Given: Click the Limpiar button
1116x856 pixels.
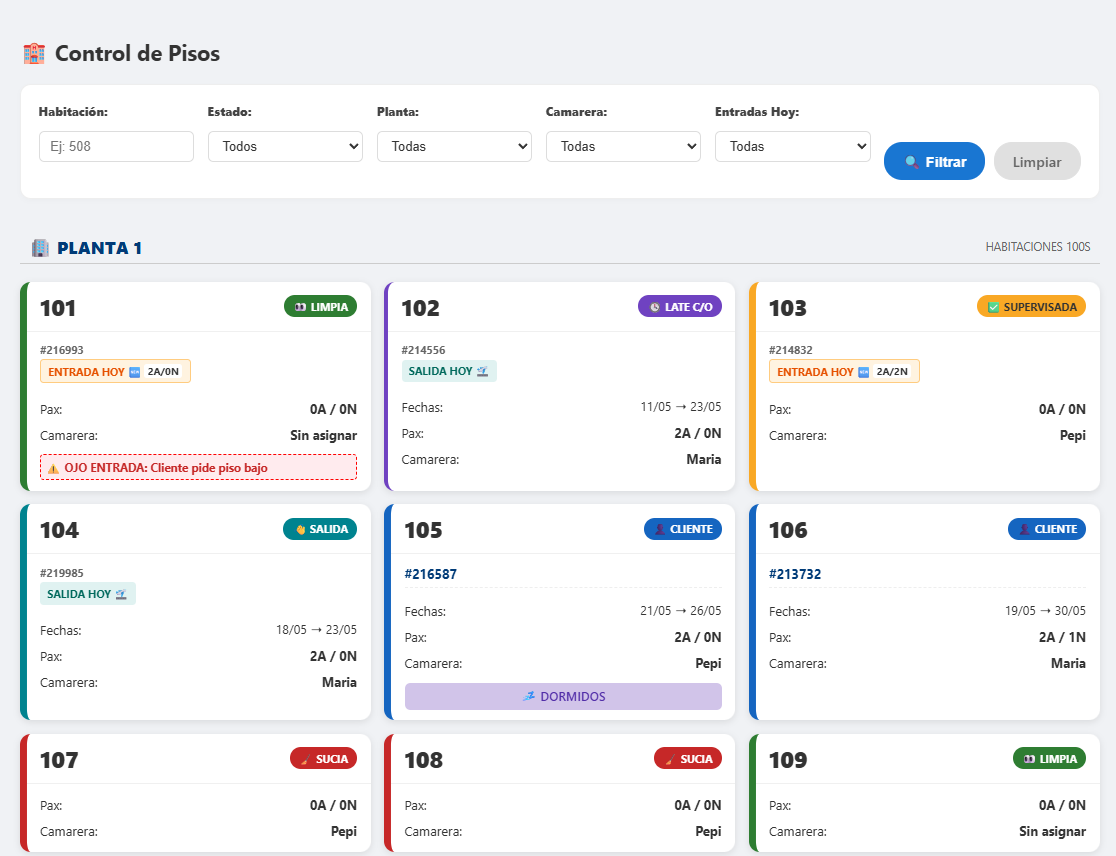Looking at the screenshot, I should [1037, 162].
